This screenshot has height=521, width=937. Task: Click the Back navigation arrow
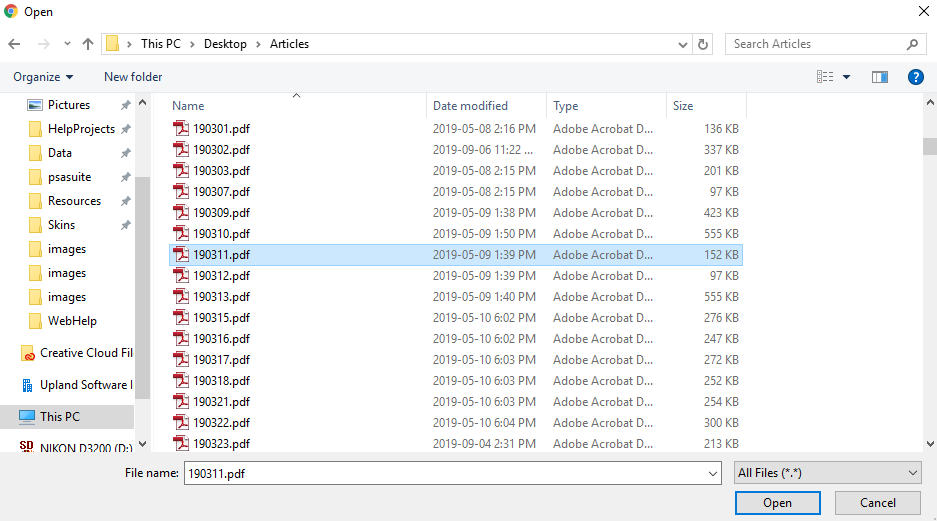click(14, 44)
